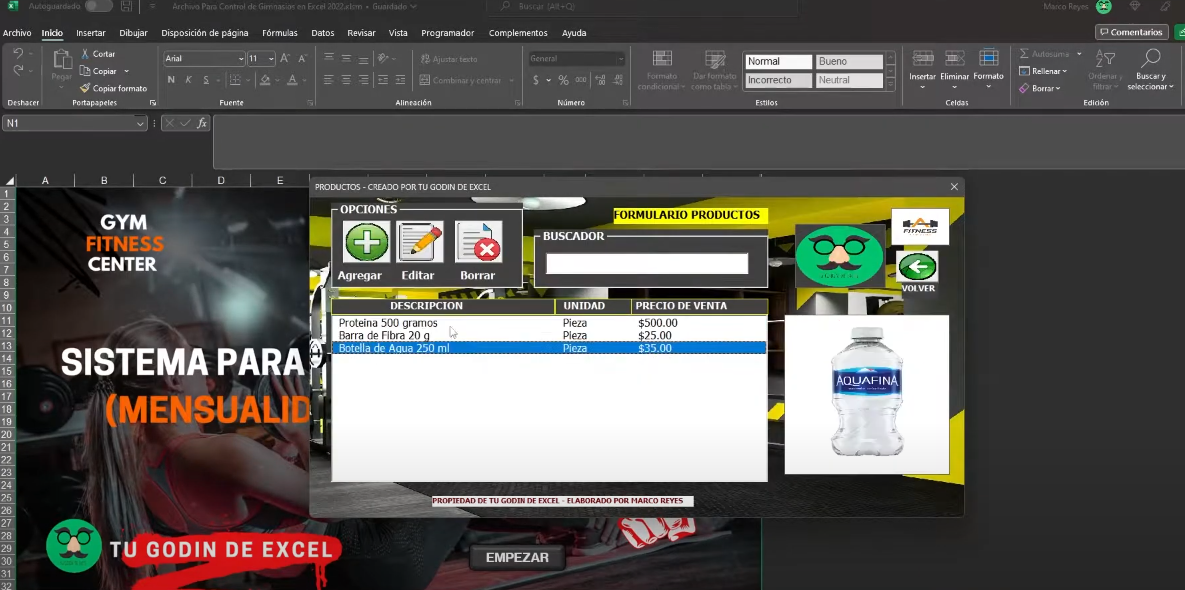This screenshot has width=1185, height=590.
Task: Click the BUSCADOR search text field
Action: 647,264
